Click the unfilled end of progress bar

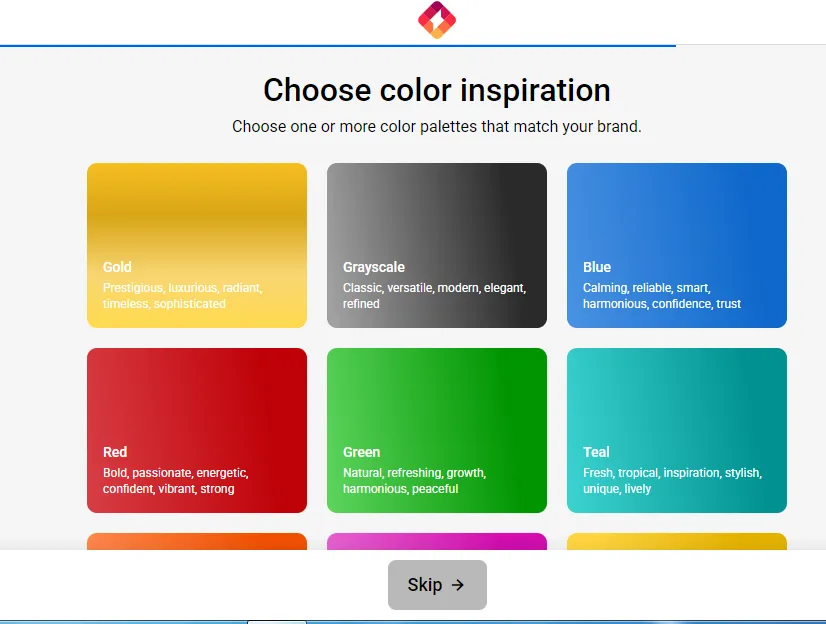coord(751,45)
